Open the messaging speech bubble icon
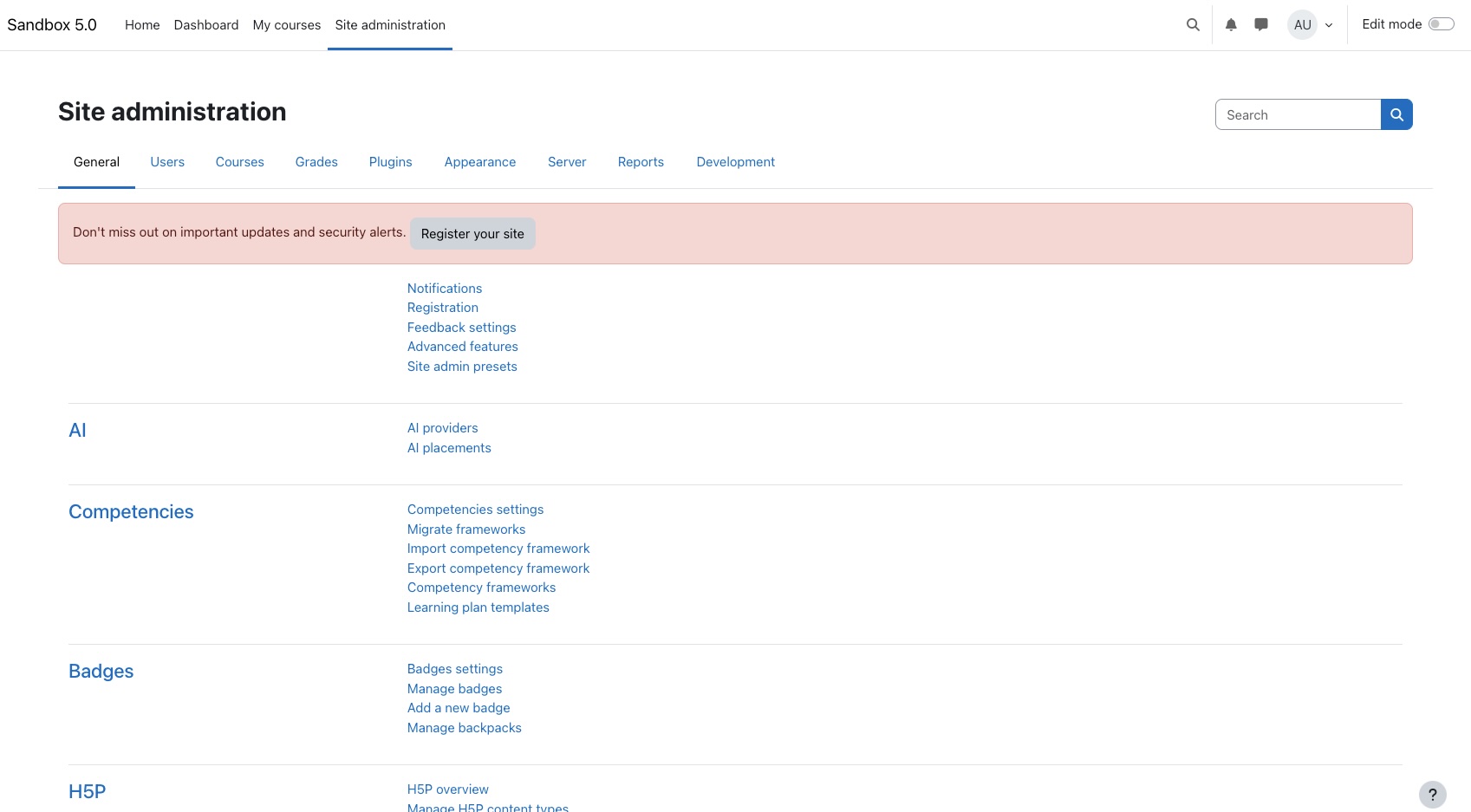 click(1260, 24)
